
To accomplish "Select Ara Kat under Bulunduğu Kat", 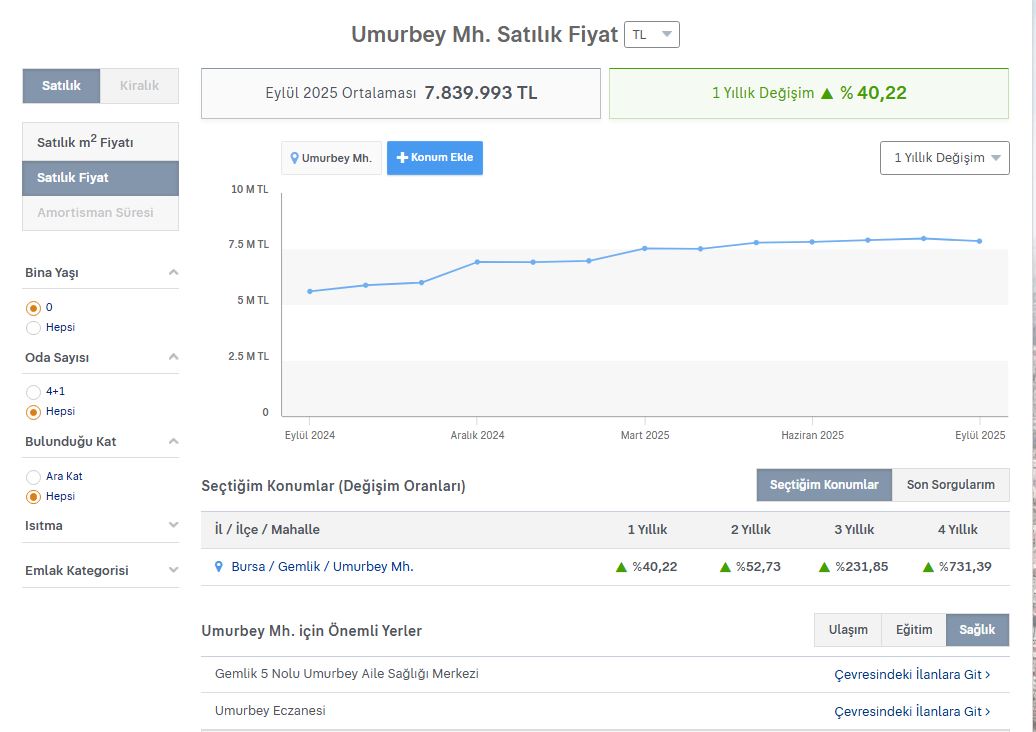I will click(32, 476).
